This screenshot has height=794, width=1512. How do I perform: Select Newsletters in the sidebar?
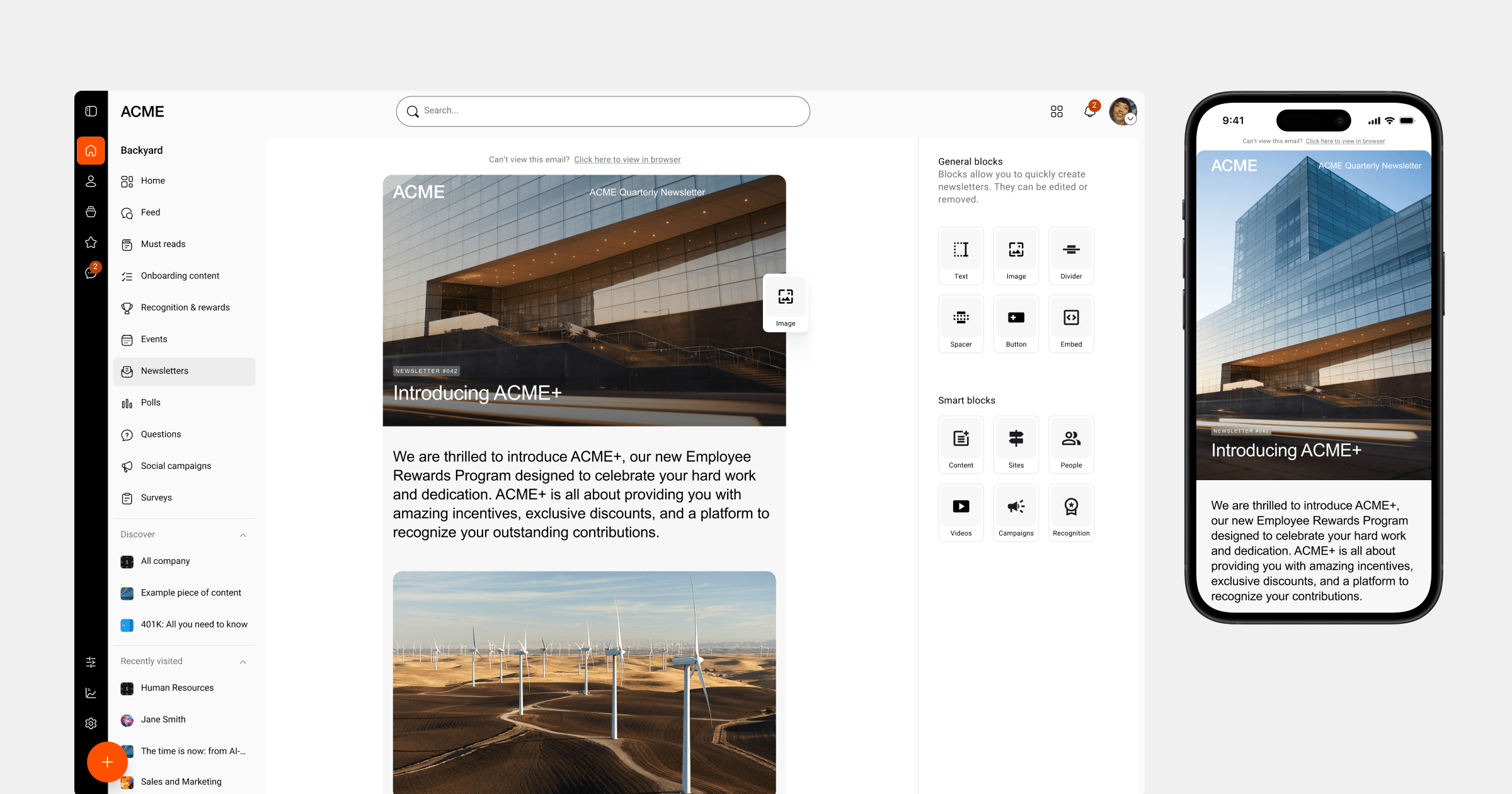tap(184, 371)
